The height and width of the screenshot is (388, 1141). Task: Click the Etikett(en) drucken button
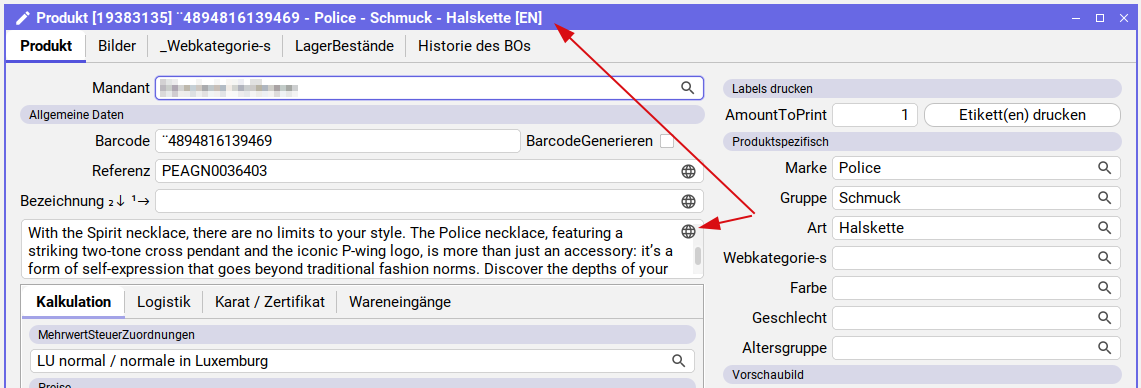[x=1022, y=115]
